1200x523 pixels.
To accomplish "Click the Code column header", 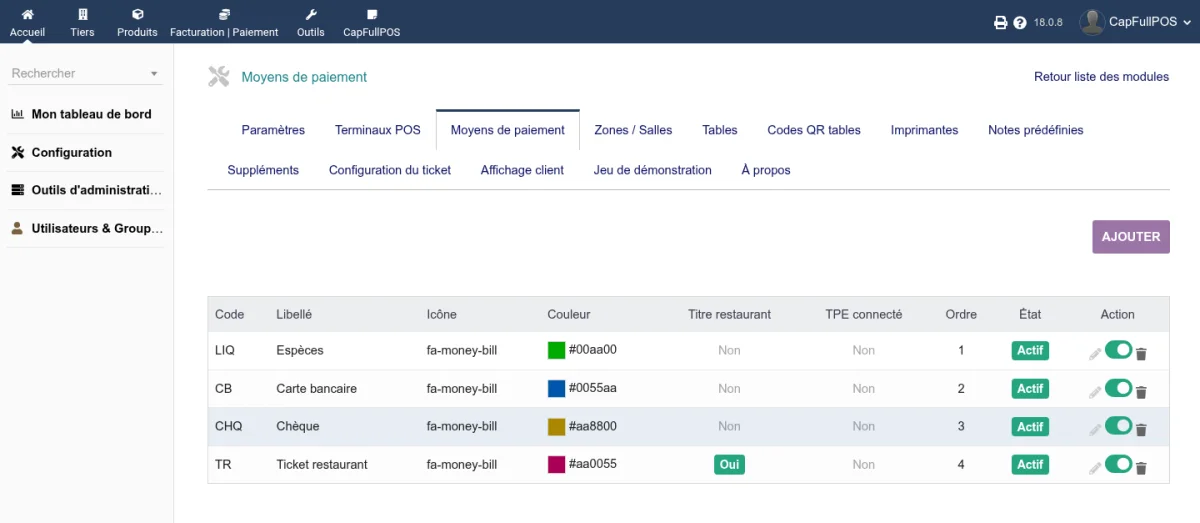I will [229, 314].
